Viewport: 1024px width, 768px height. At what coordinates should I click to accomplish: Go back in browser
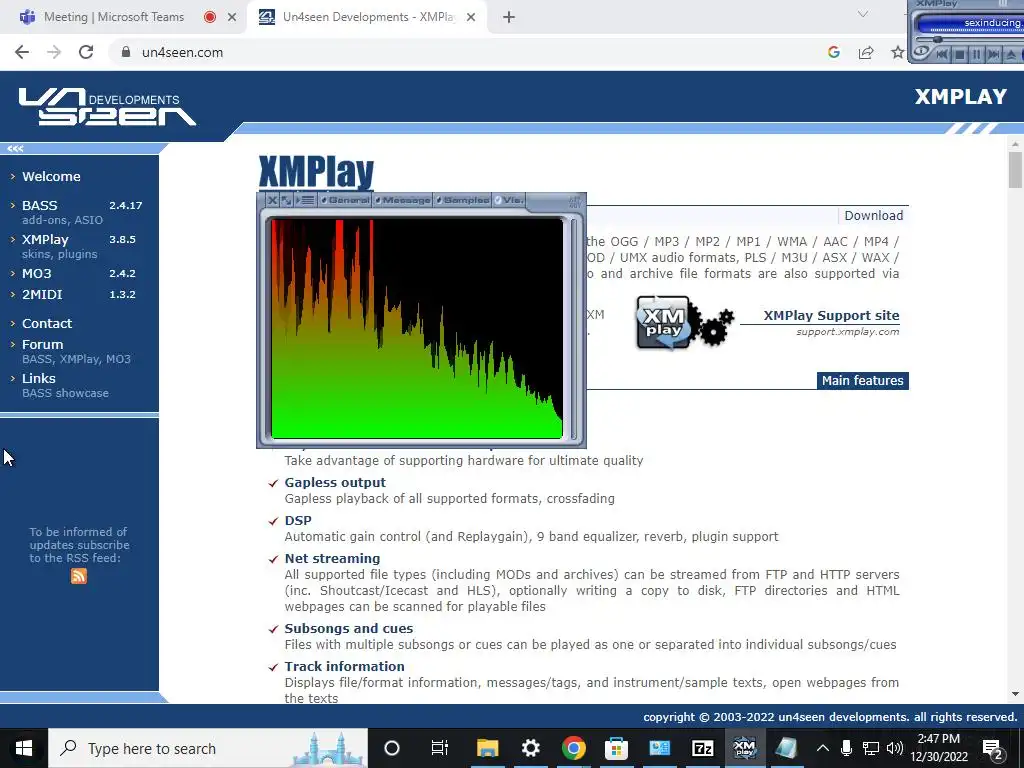[22, 52]
